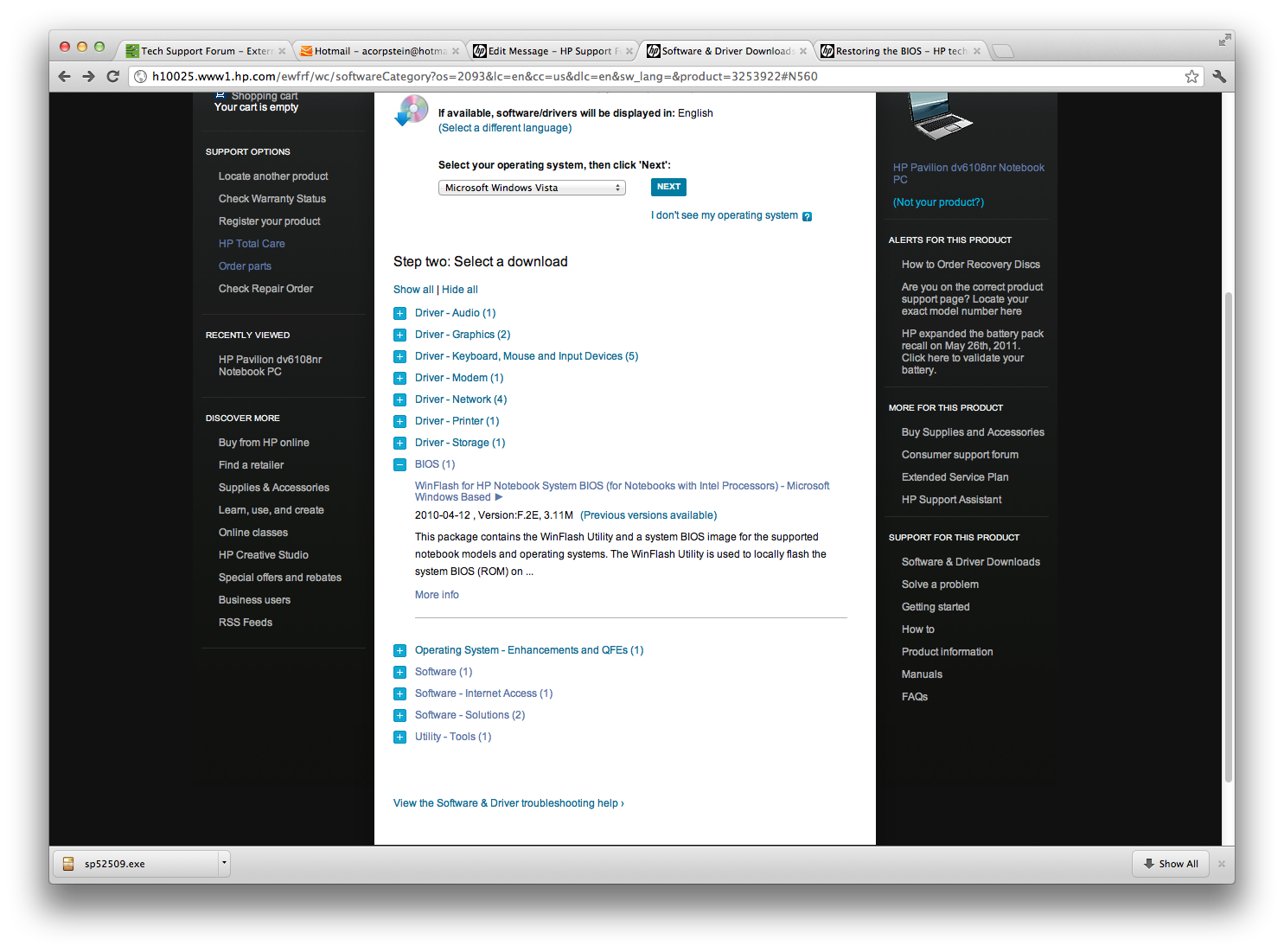Click I don't see my operating system
Viewport: 1284px width, 952px height.
click(x=725, y=215)
